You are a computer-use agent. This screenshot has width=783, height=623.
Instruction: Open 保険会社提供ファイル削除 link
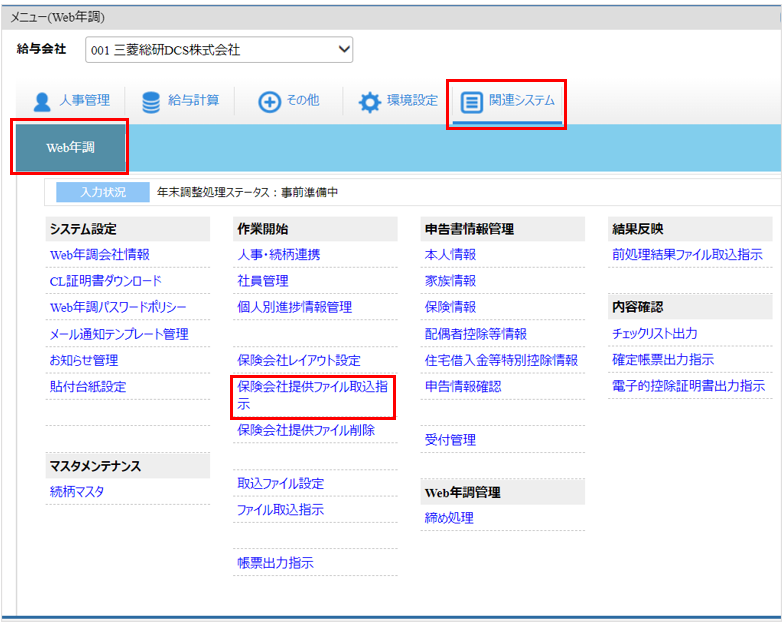(x=306, y=430)
